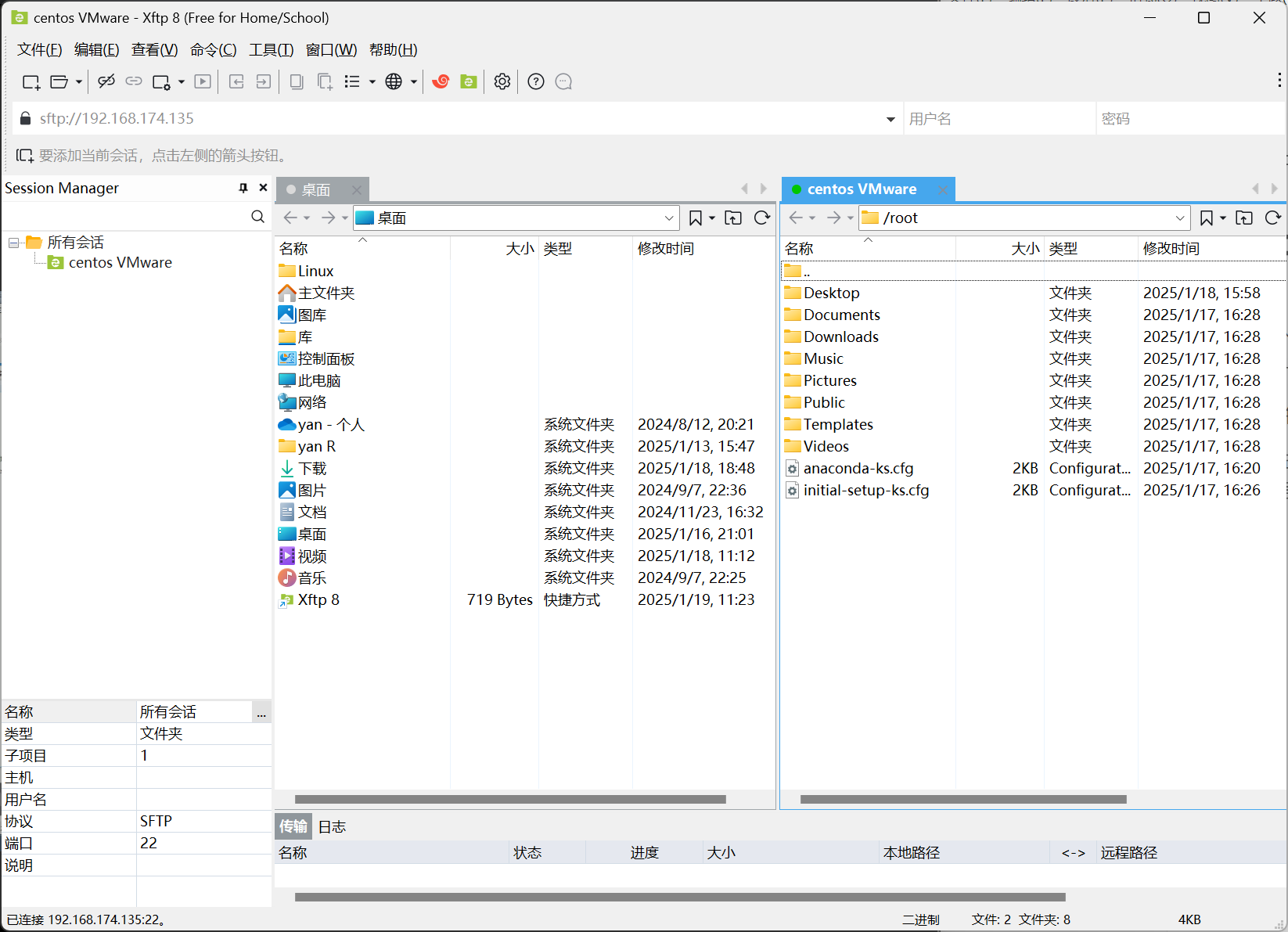Go up a folder in remote pane

point(1244,218)
